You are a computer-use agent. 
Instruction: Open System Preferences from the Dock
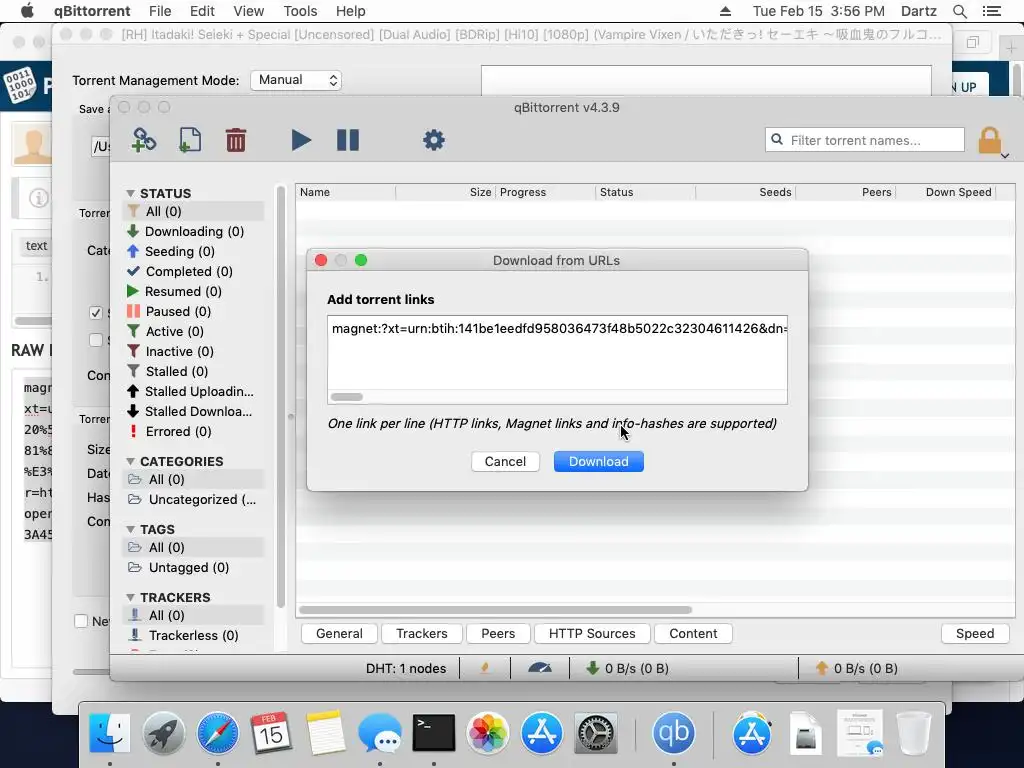point(595,733)
